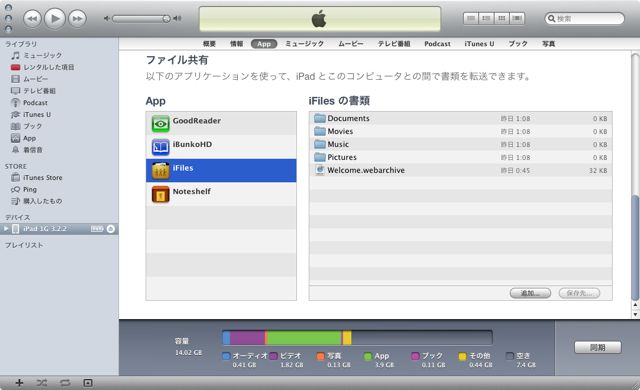Click the green App segment of capacity bar
Image resolution: width=640 pixels, height=390 pixels.
pos(304,338)
